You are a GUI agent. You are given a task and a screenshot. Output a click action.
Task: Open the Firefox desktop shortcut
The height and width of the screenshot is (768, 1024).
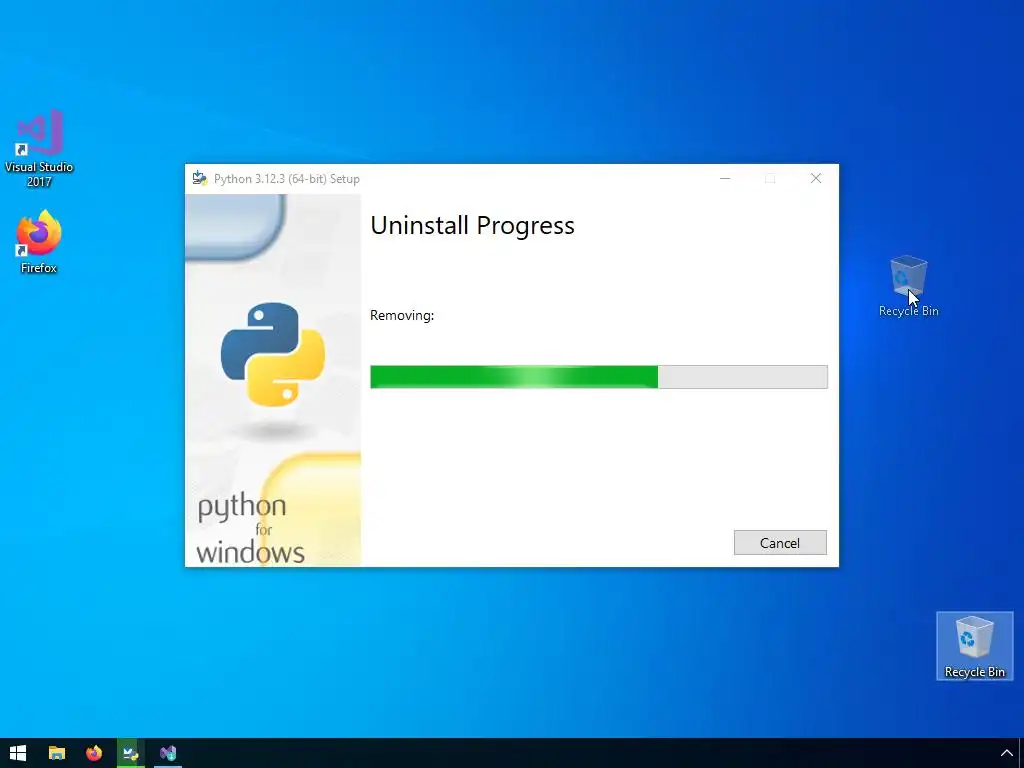pyautogui.click(x=39, y=242)
